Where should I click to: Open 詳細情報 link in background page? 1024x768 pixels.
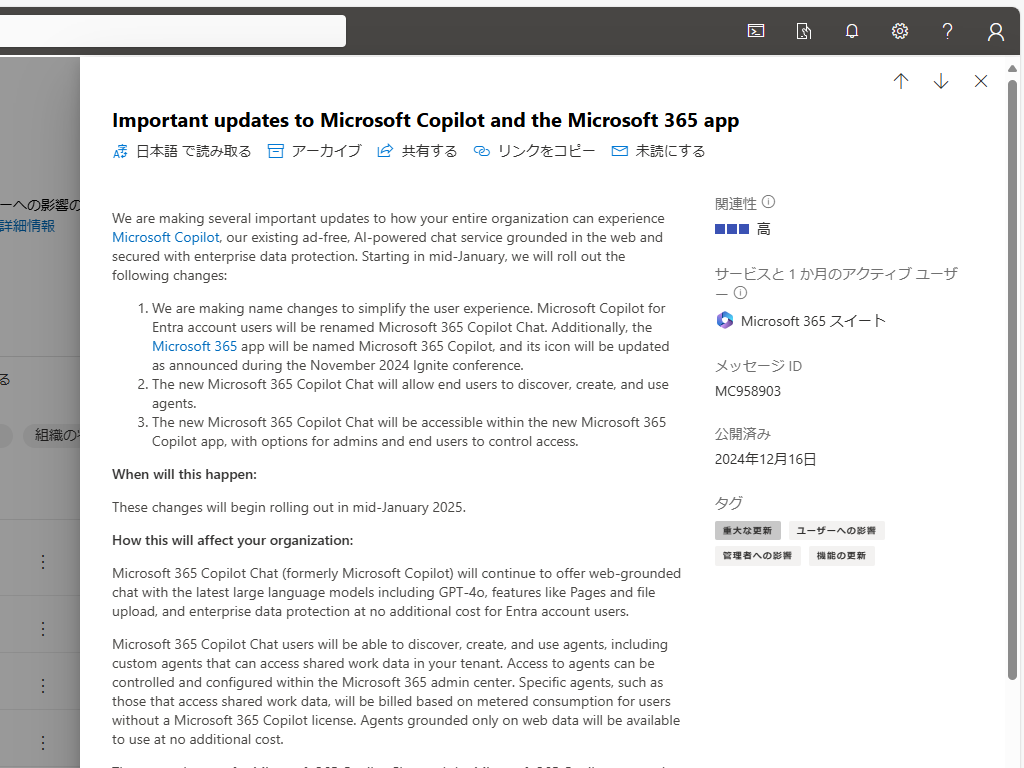[x=27, y=226]
